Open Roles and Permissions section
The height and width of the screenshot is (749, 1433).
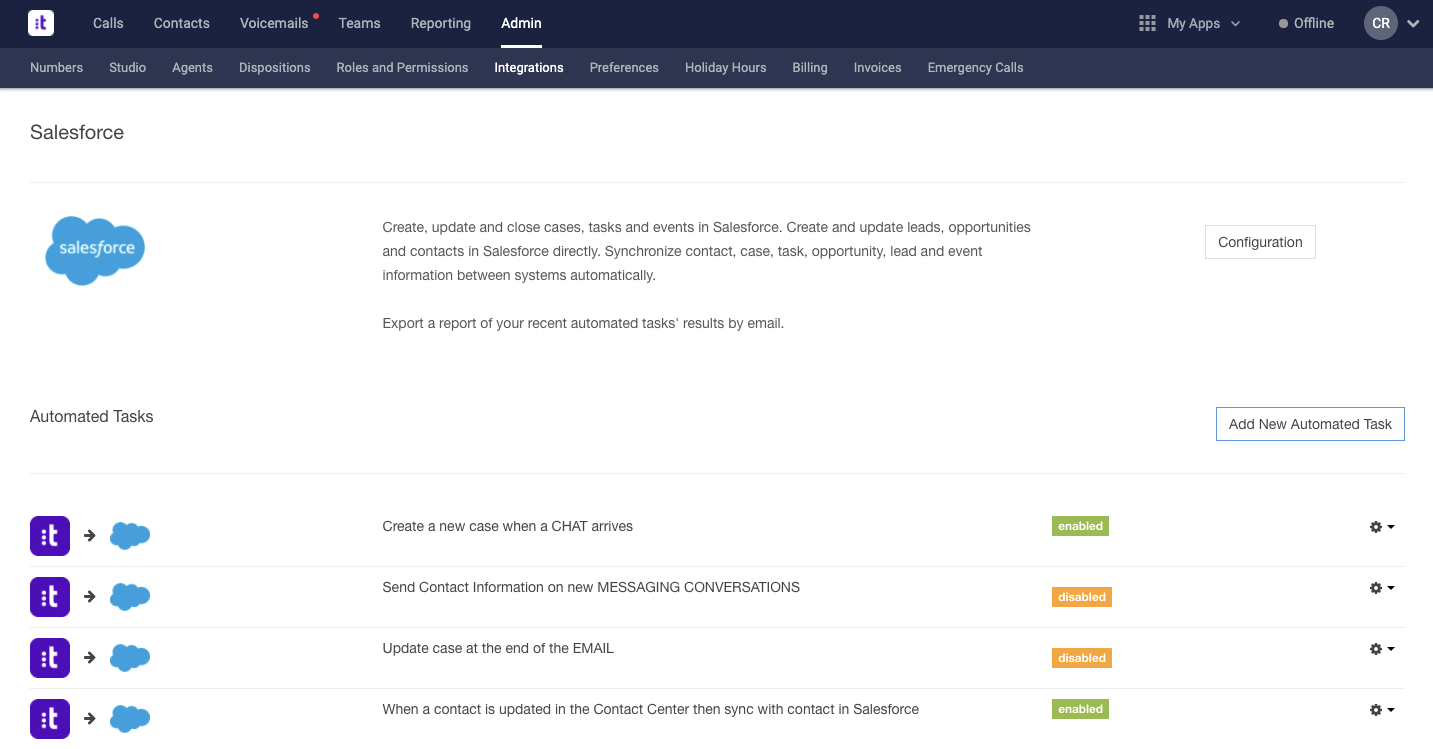point(402,68)
